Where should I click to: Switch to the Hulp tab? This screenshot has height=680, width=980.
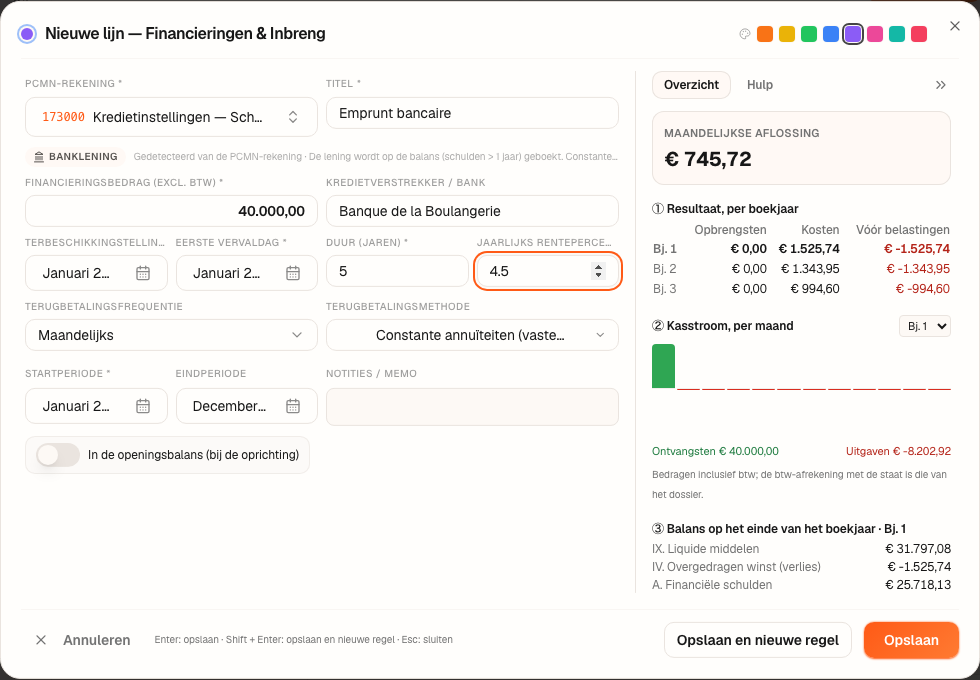(x=760, y=85)
